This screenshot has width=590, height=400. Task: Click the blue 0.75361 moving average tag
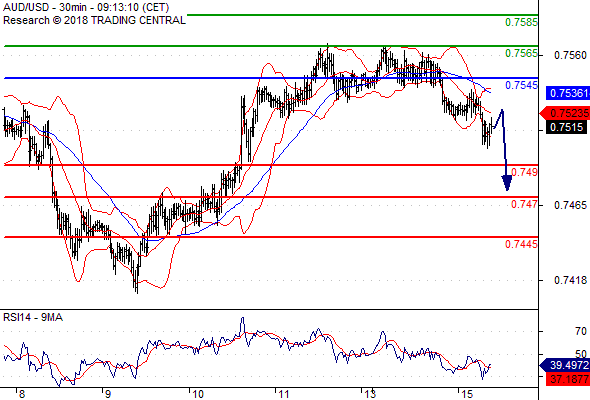568,93
